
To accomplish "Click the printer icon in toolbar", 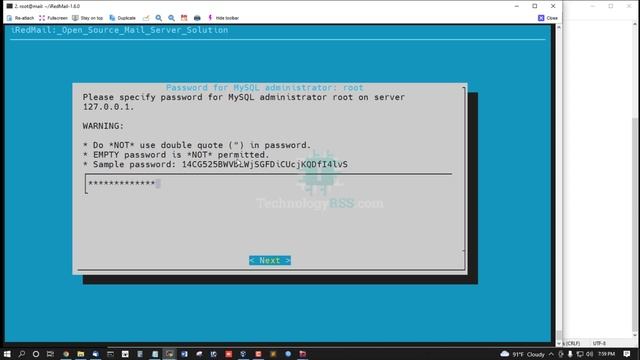I will pos(197,18).
